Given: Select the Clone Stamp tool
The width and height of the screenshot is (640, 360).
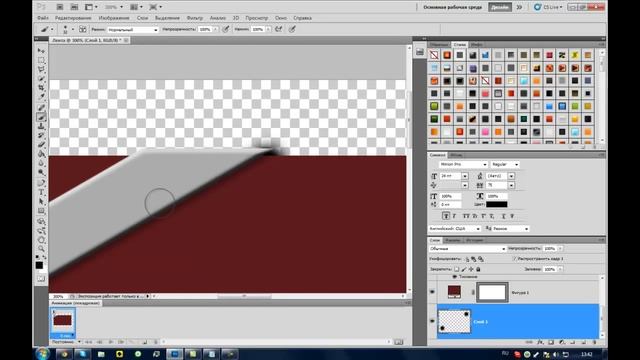Looking at the screenshot, I should coord(41,127).
